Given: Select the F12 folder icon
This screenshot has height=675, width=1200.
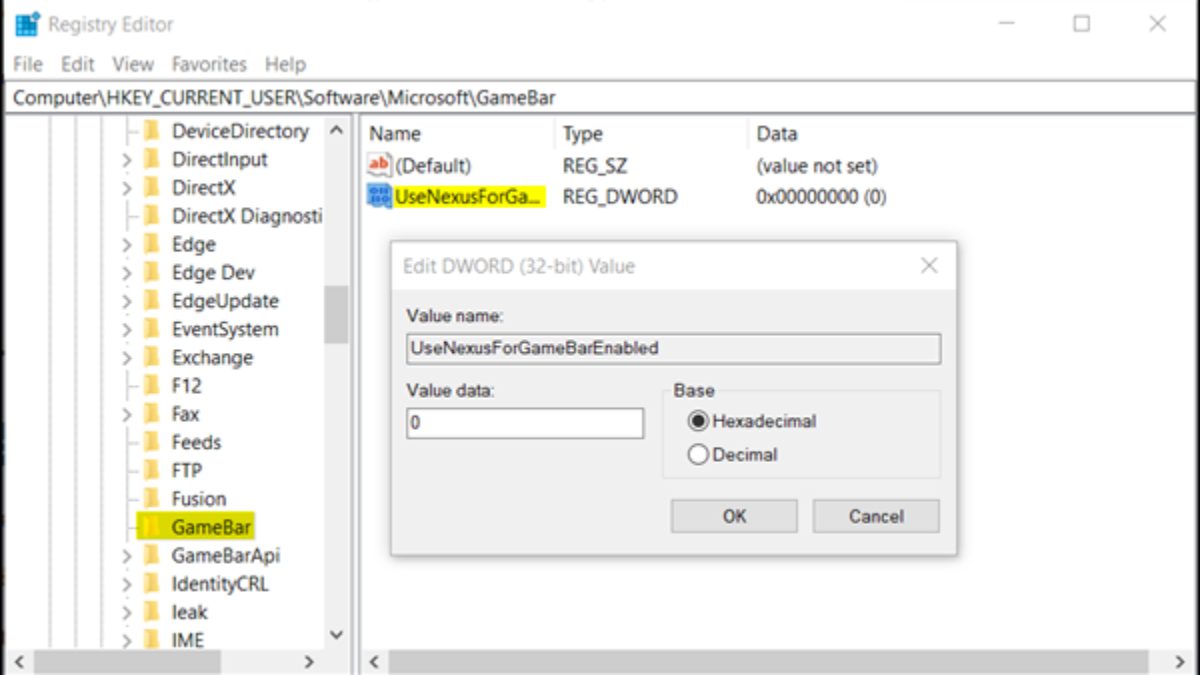Looking at the screenshot, I should point(152,385).
